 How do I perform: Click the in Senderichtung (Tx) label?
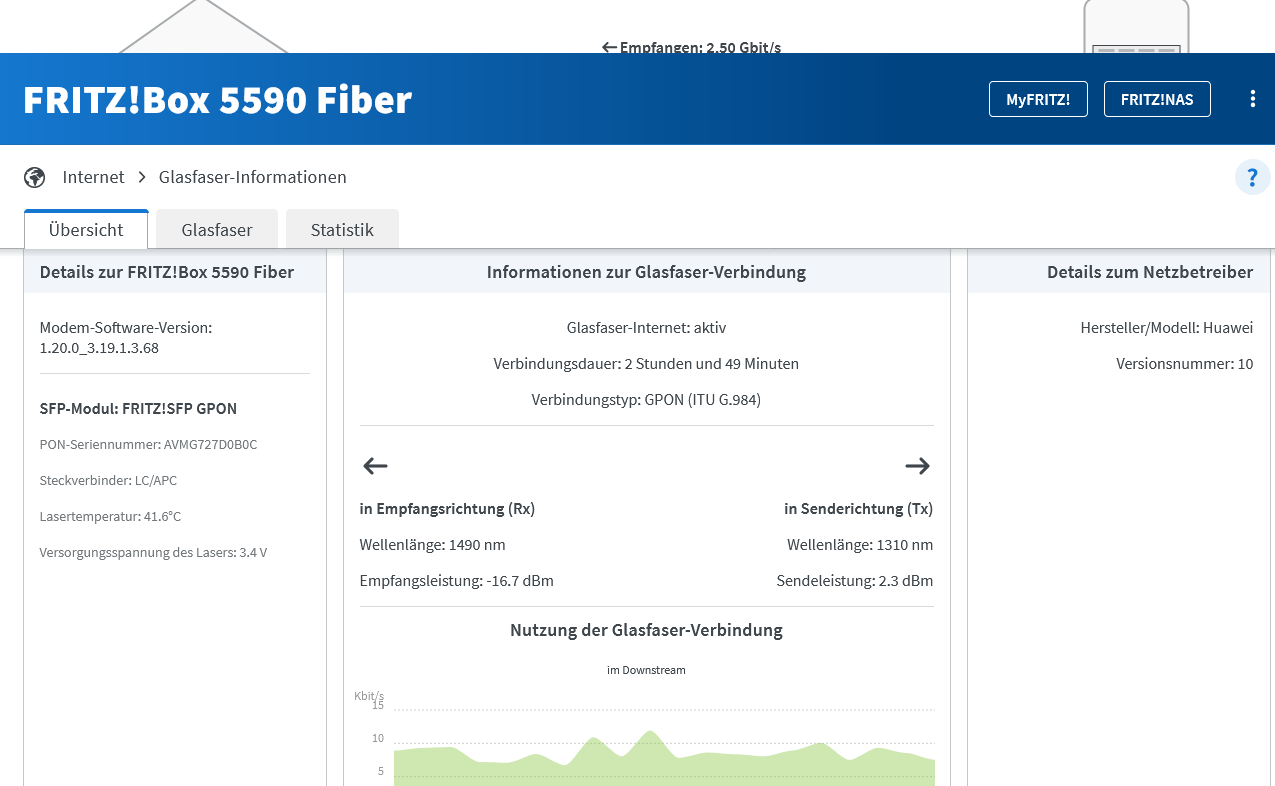pyautogui.click(x=858, y=508)
